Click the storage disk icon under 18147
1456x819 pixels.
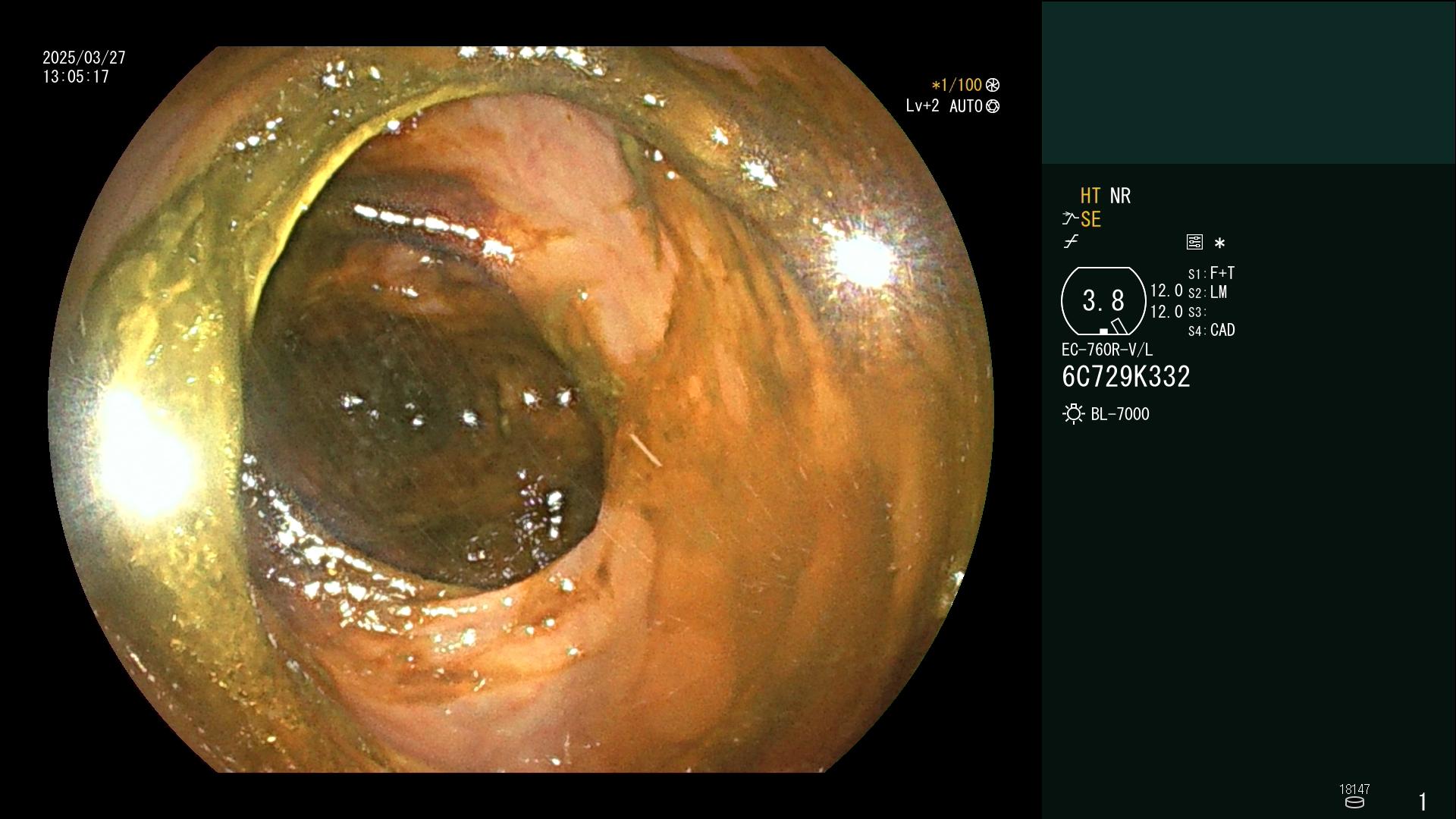[x=1354, y=802]
